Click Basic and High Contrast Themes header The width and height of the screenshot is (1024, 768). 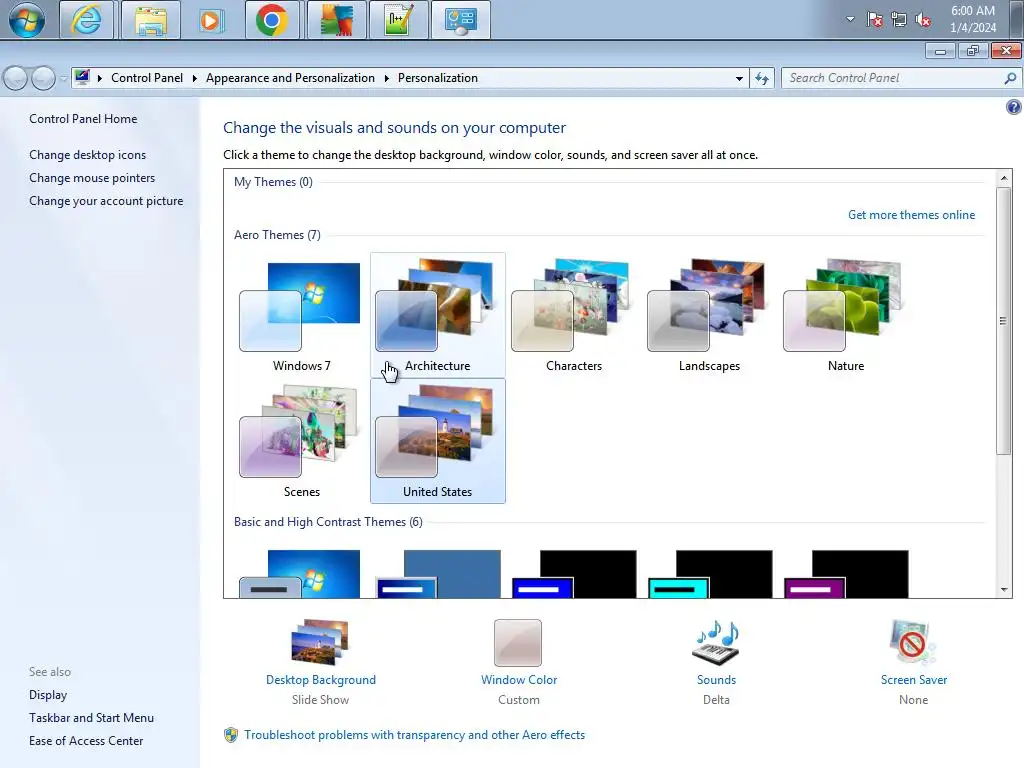tap(328, 522)
